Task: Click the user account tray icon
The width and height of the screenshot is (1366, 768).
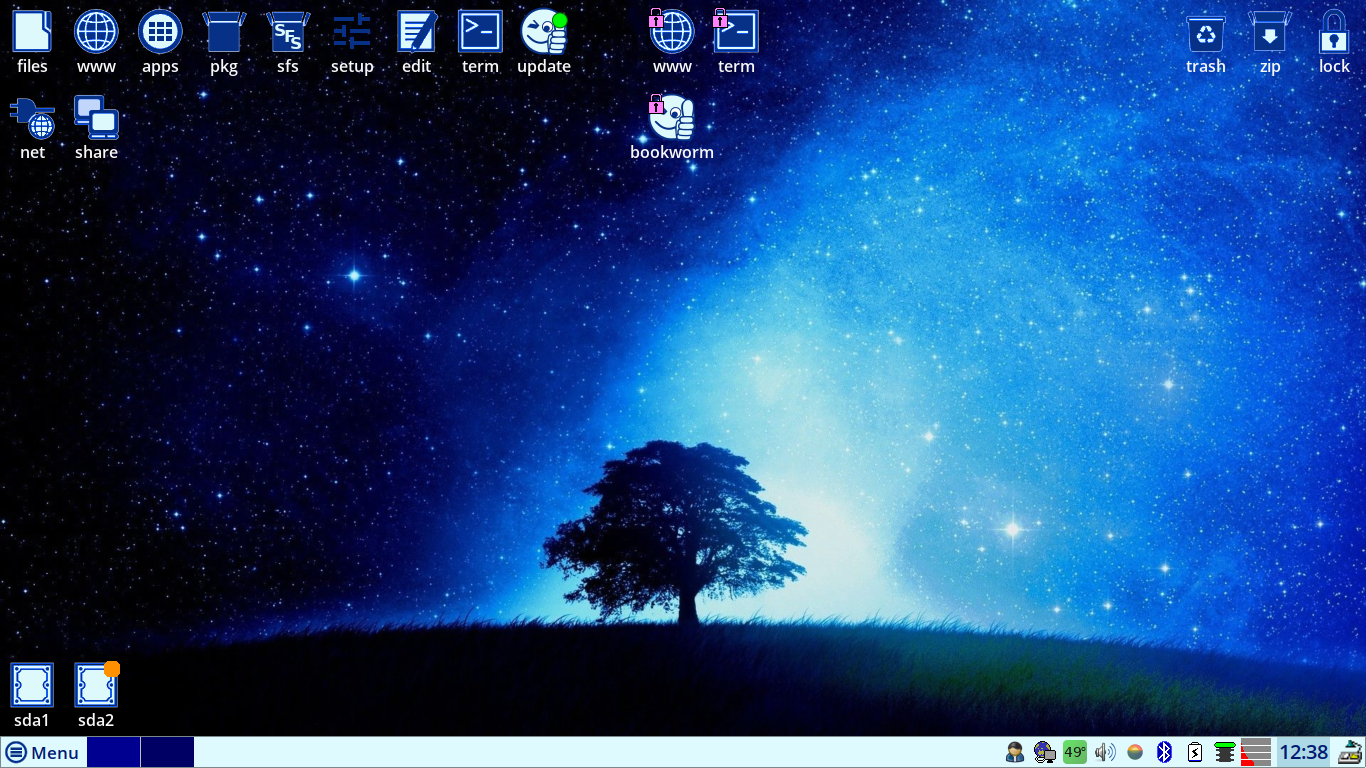Action: click(1015, 752)
